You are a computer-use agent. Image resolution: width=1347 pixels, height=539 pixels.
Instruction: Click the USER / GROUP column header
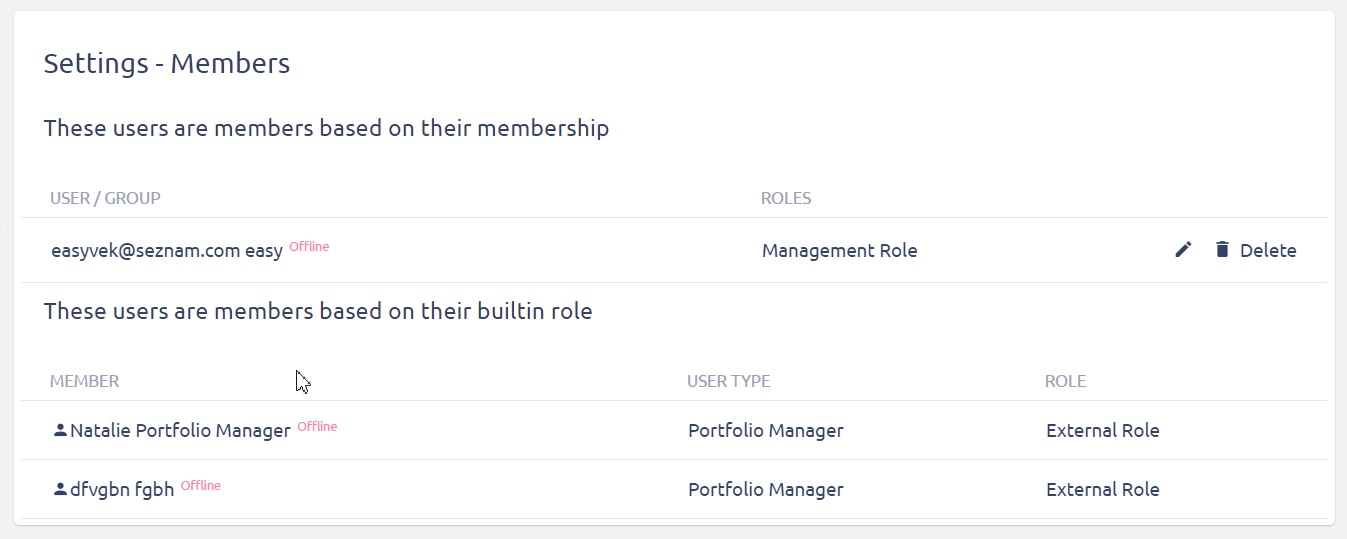(105, 198)
